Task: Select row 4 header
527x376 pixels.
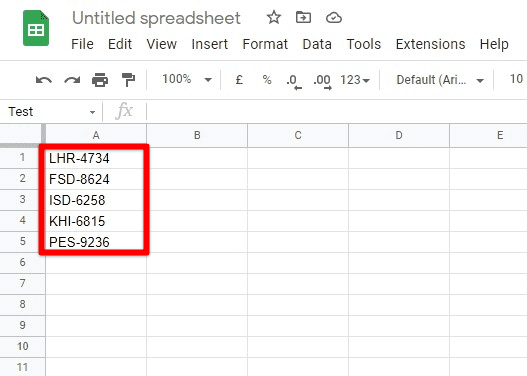Action: 22,221
